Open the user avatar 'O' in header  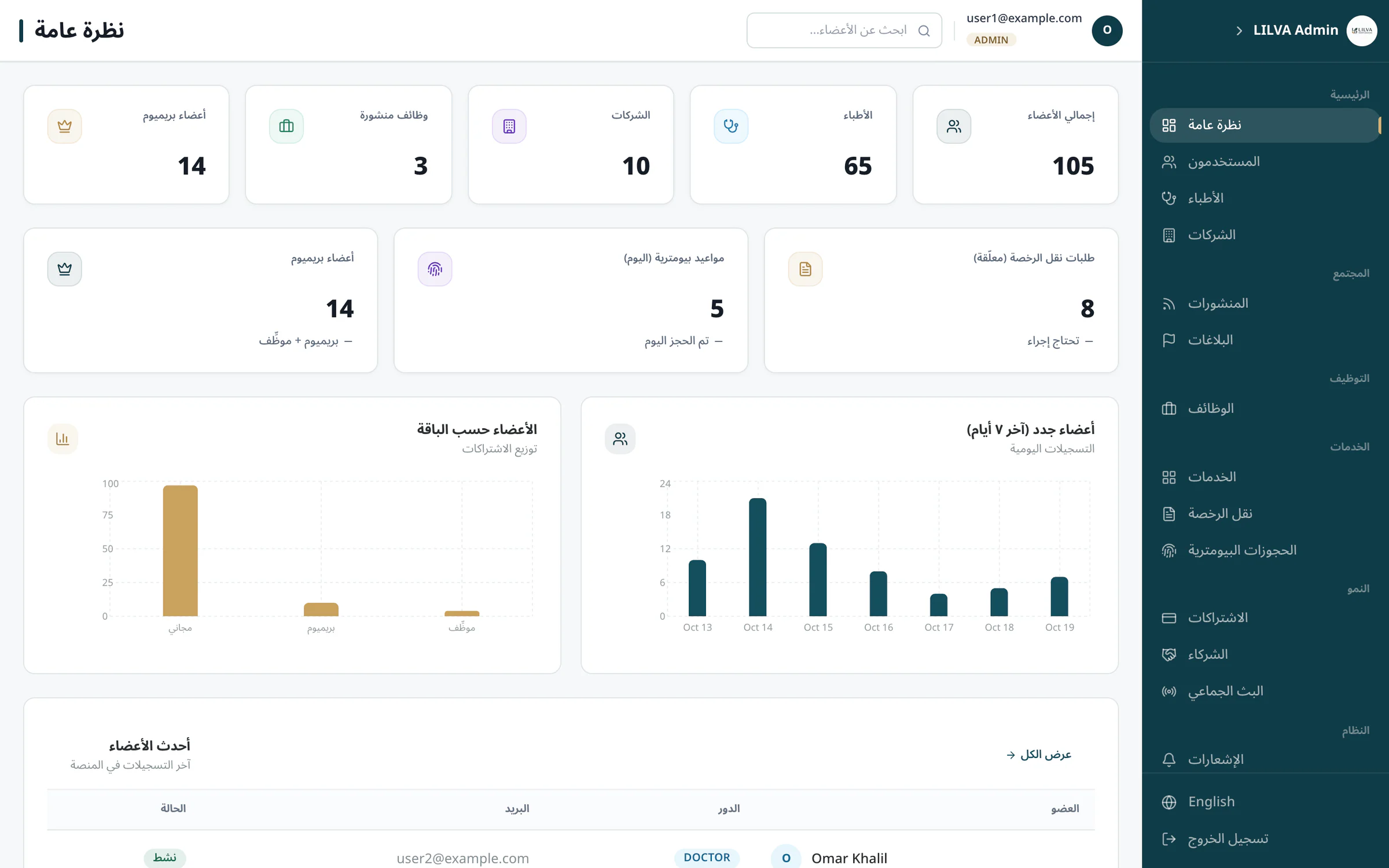click(1107, 31)
